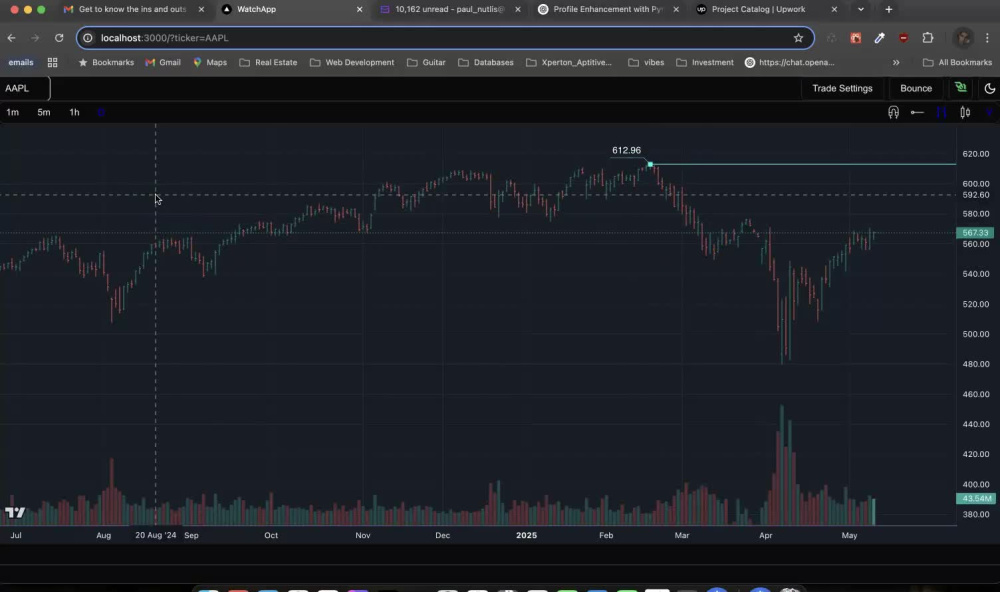Go forward in browser history

[x=35, y=38]
